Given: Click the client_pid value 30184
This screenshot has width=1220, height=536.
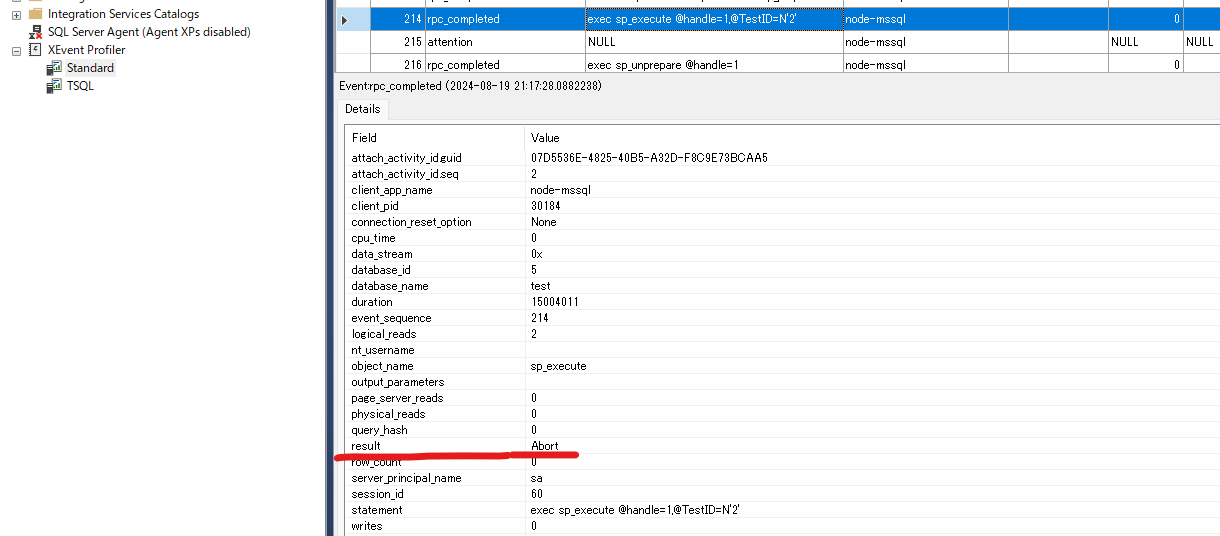Looking at the screenshot, I should (x=545, y=206).
